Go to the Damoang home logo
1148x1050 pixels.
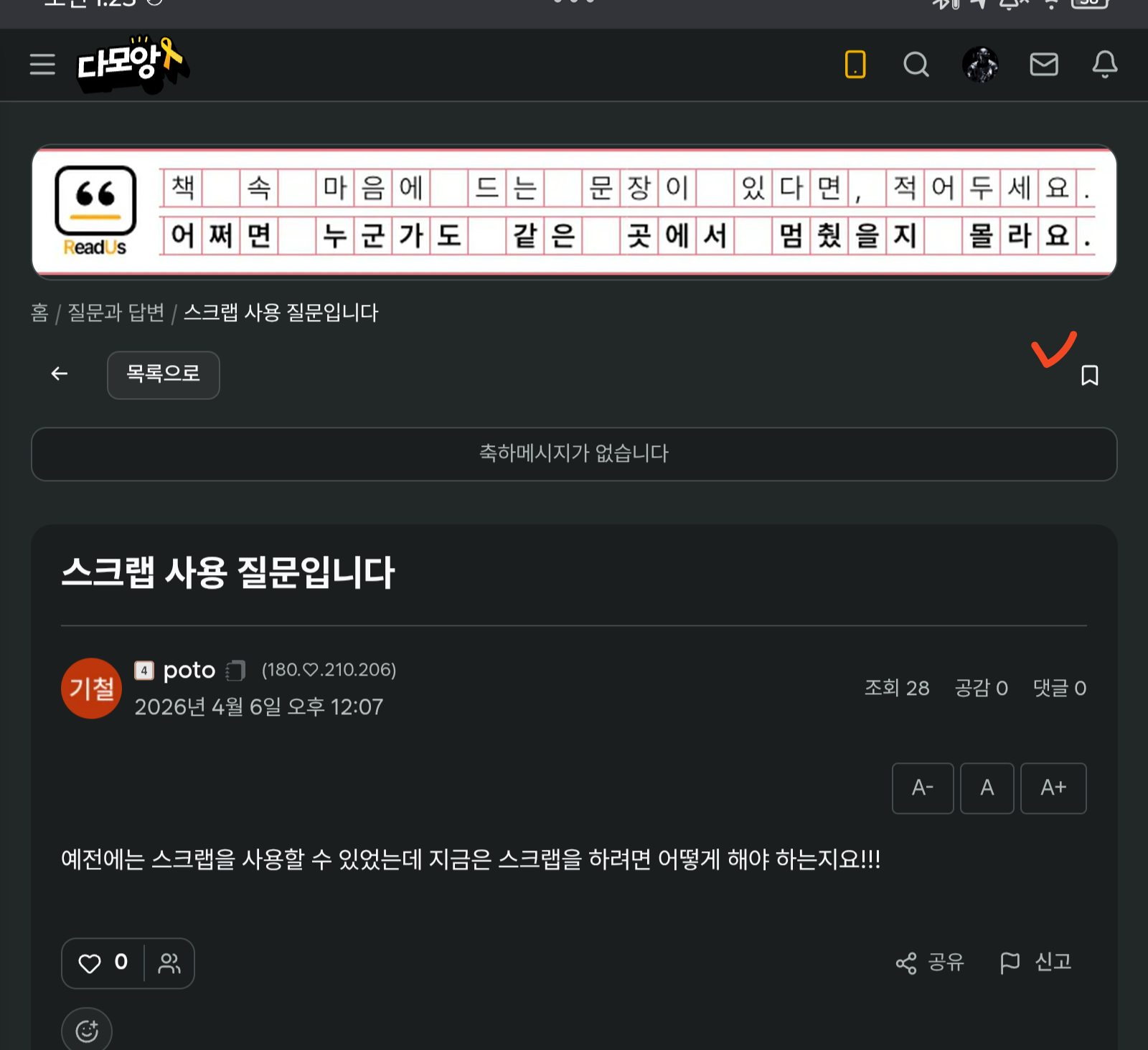pos(132,65)
